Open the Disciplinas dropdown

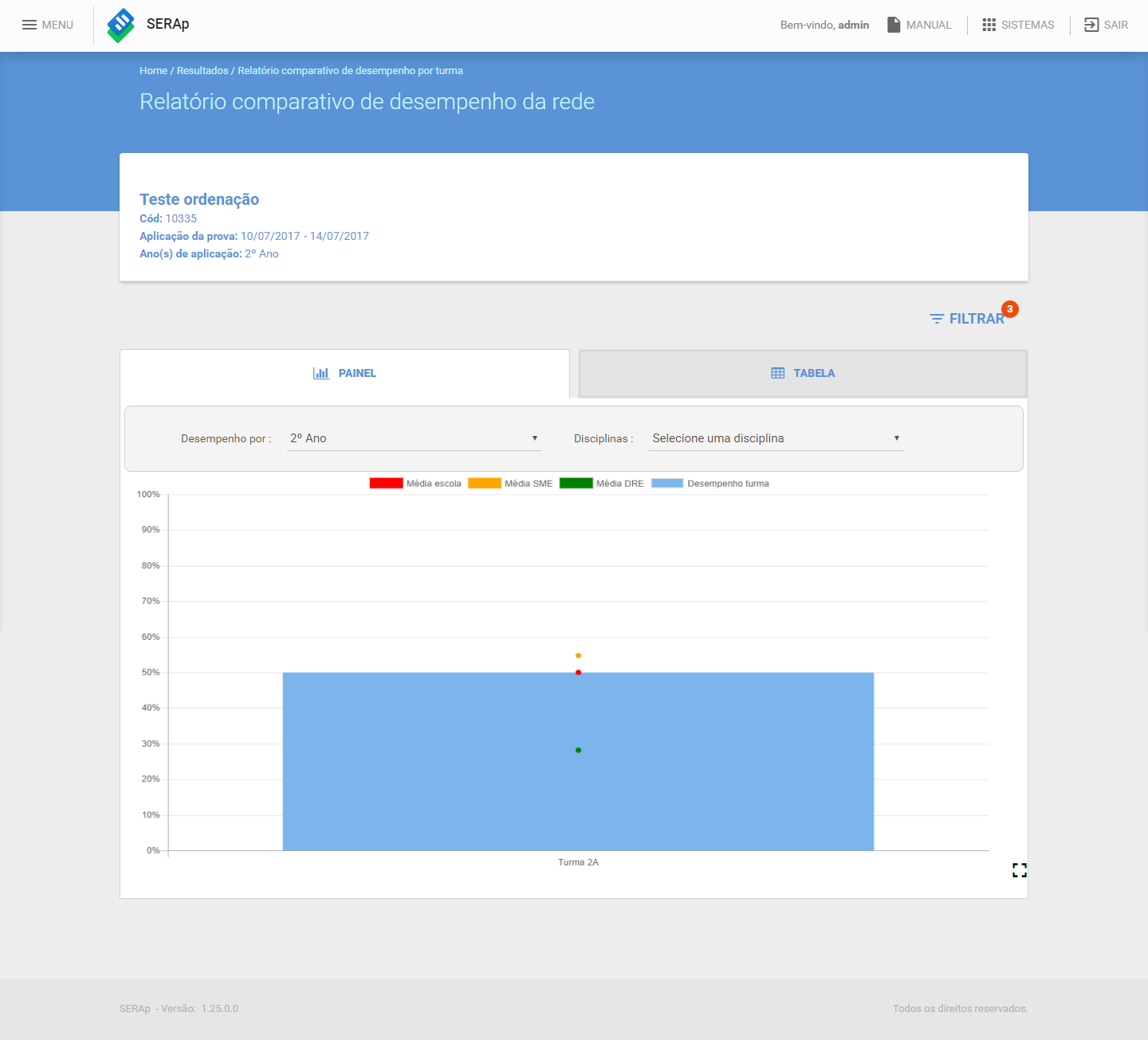coord(776,438)
